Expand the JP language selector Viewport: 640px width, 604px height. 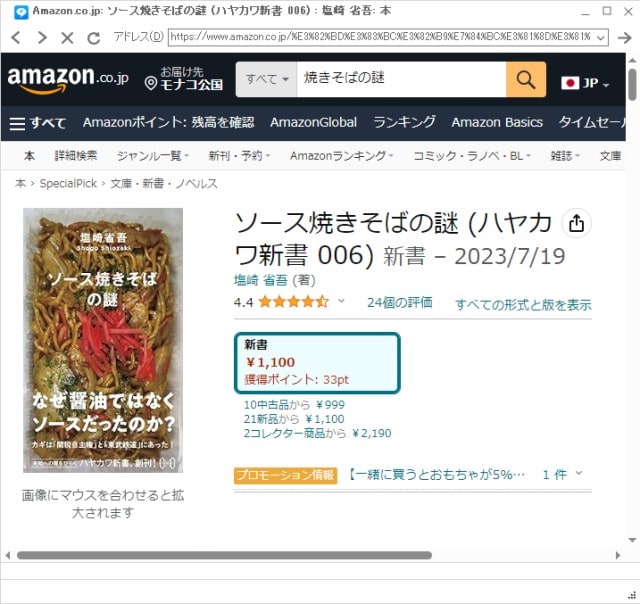point(585,83)
